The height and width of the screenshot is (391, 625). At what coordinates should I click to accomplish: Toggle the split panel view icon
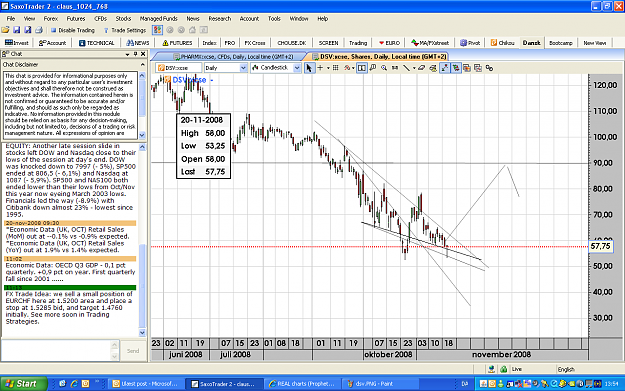(x=362, y=68)
